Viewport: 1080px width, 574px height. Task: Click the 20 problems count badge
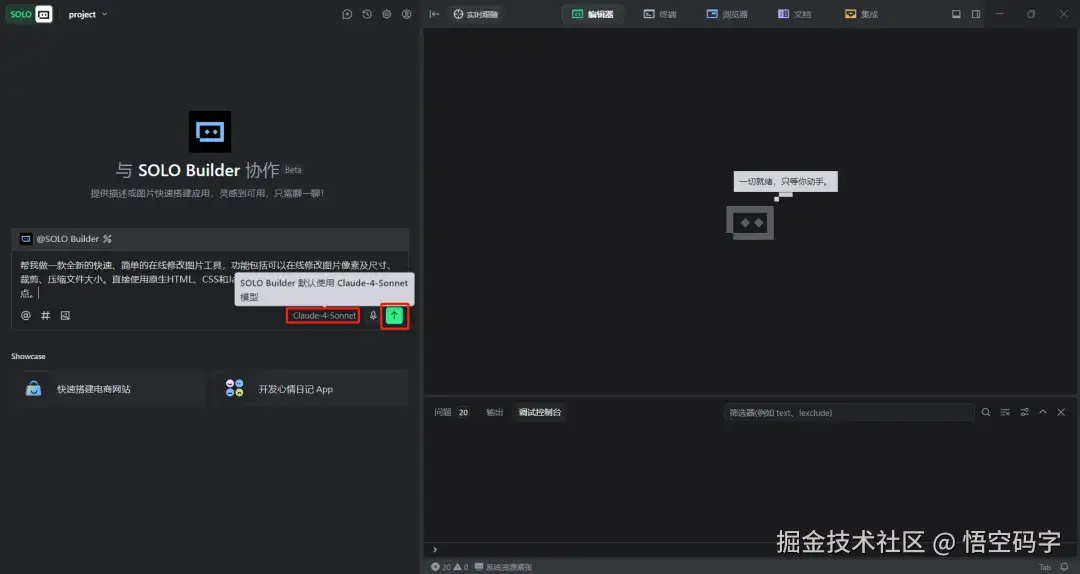[464, 413]
